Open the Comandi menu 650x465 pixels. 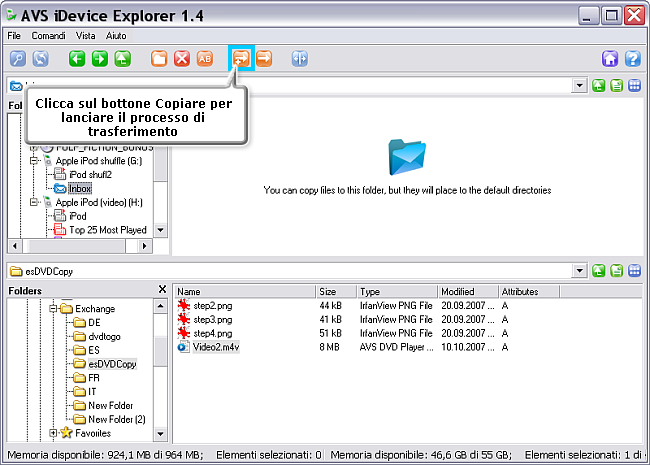pos(49,36)
